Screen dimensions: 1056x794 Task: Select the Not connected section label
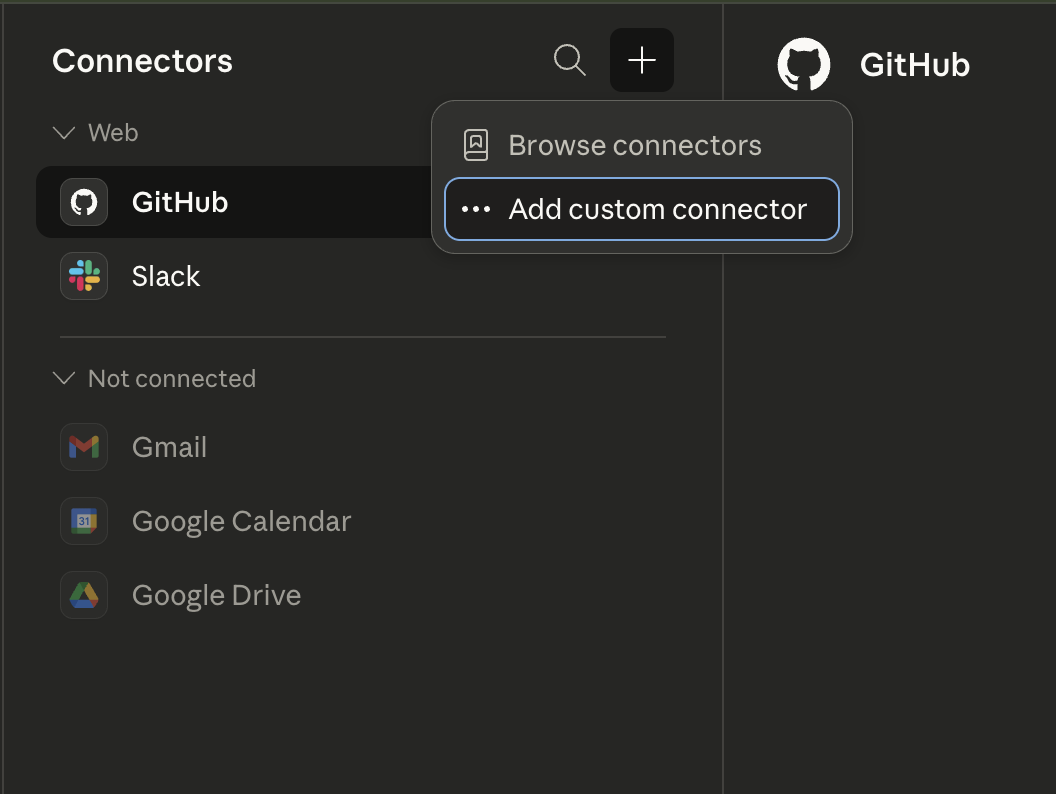click(x=172, y=379)
